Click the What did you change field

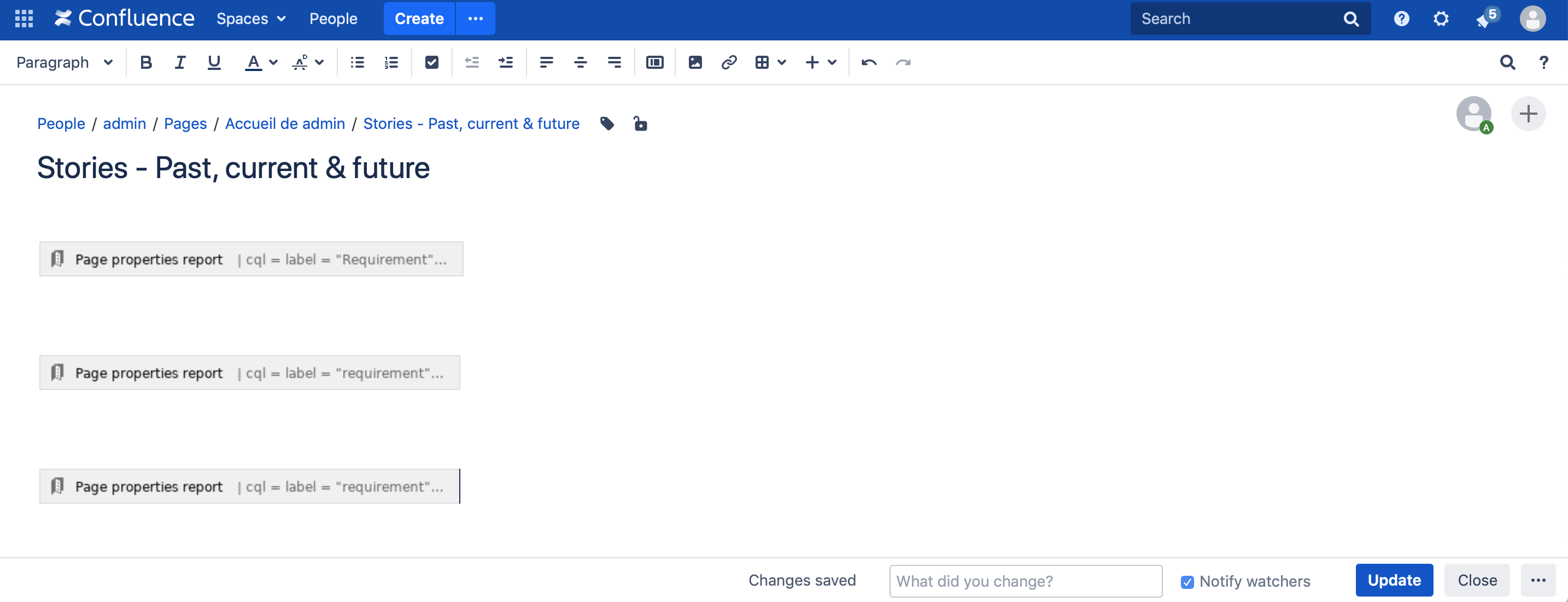point(1025,581)
